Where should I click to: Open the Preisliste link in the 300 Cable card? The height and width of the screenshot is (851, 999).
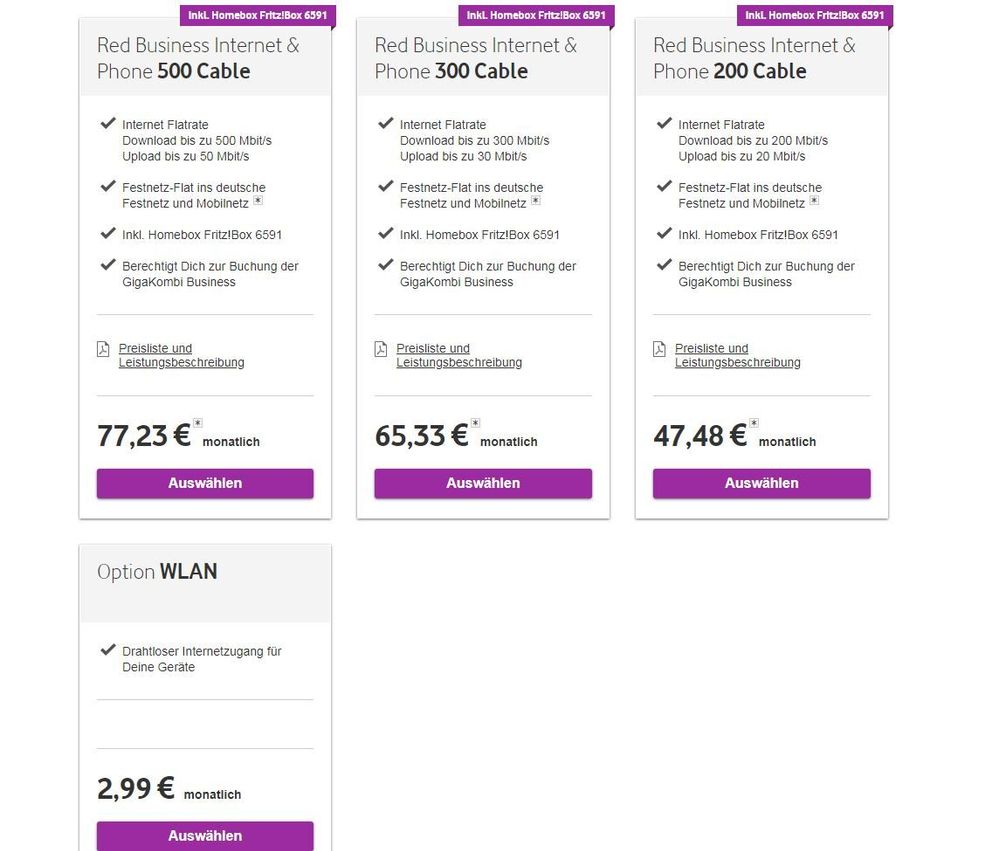click(458, 355)
